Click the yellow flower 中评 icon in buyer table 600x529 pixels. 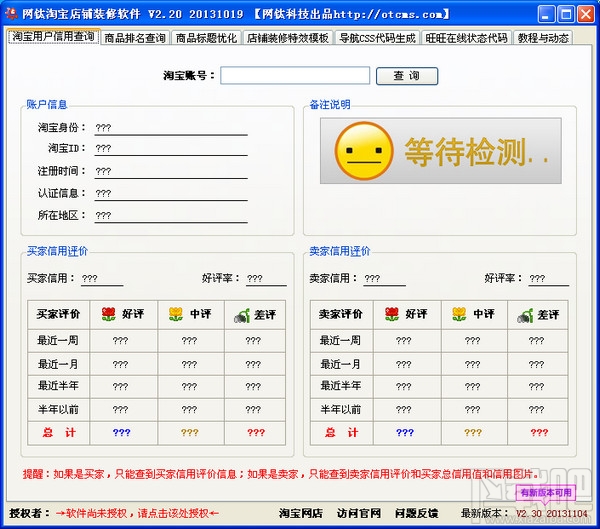click(176, 314)
